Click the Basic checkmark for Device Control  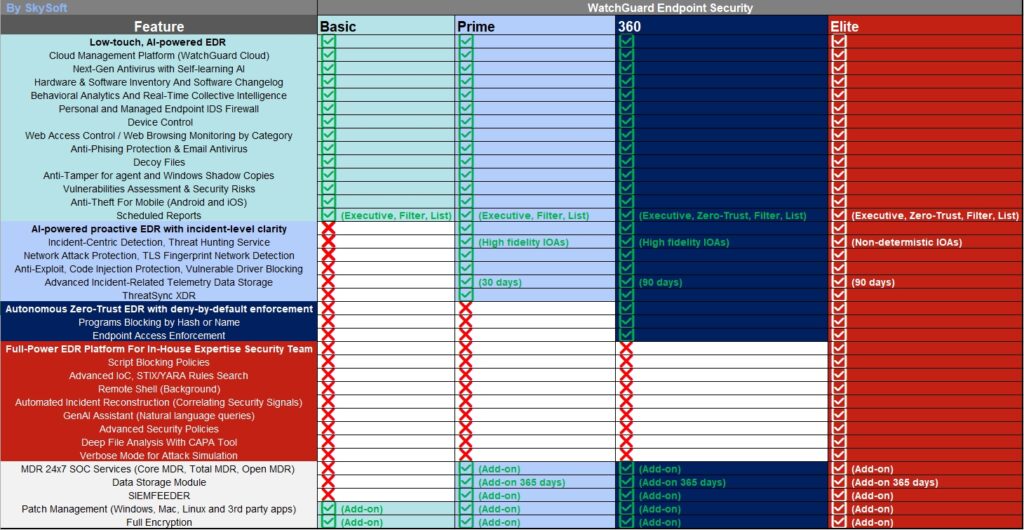328,122
